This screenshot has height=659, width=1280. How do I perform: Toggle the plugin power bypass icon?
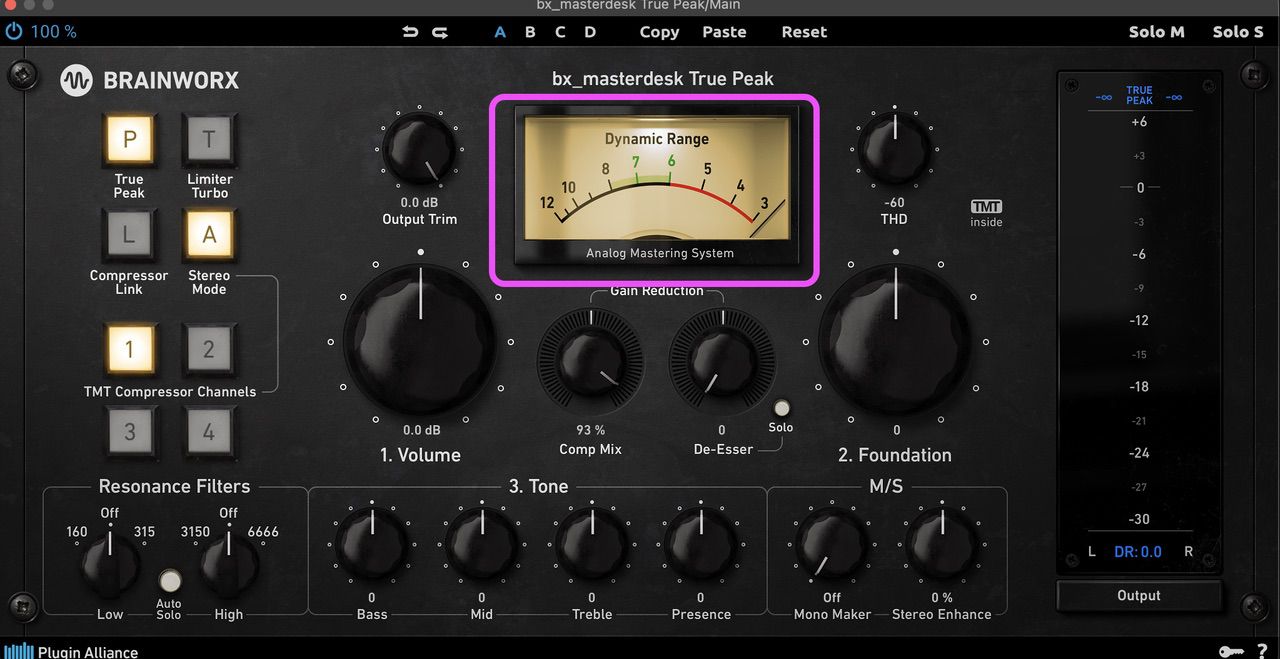coord(14,31)
